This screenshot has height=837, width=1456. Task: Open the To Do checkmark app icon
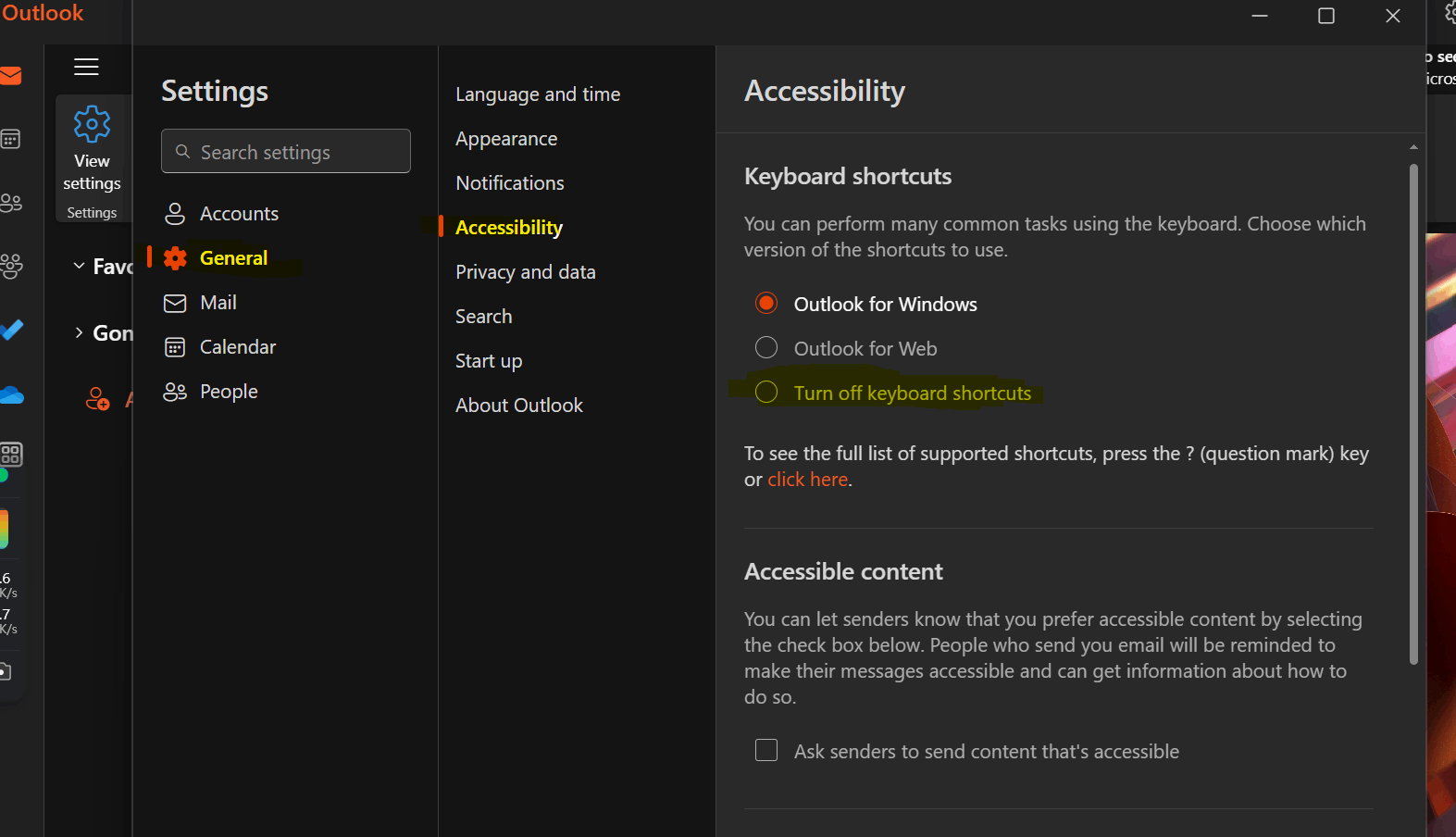[x=11, y=330]
